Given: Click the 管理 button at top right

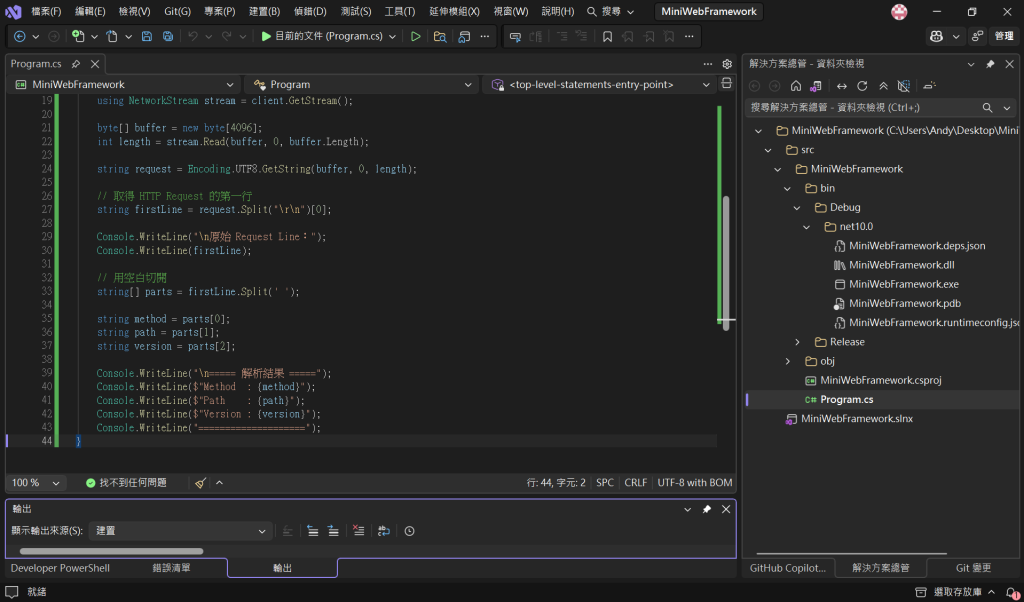Looking at the screenshot, I should click(1004, 37).
